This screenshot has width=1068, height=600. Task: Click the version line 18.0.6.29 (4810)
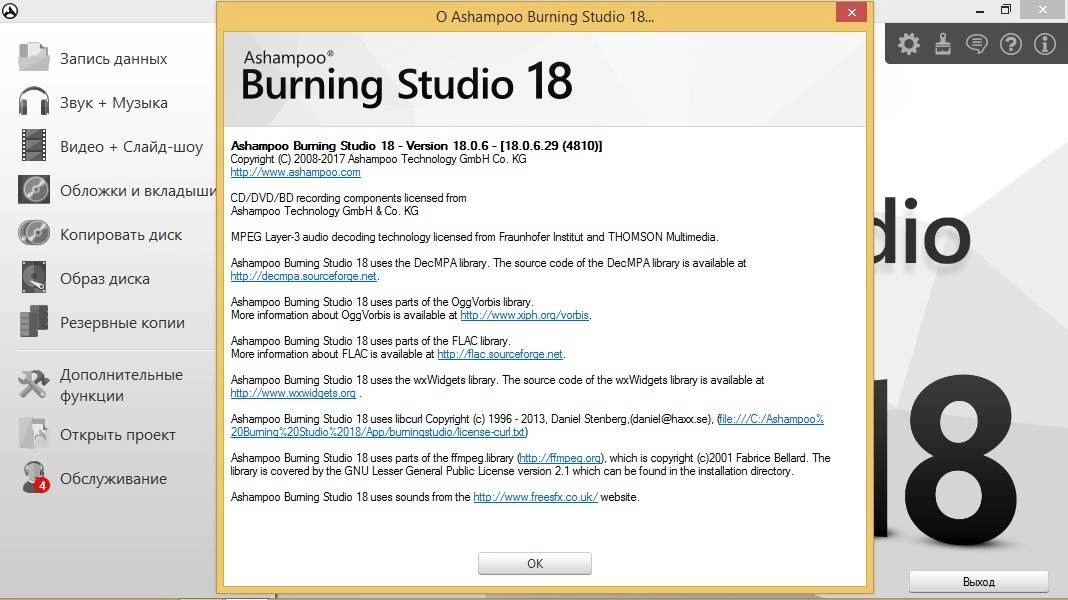pyautogui.click(x=416, y=146)
